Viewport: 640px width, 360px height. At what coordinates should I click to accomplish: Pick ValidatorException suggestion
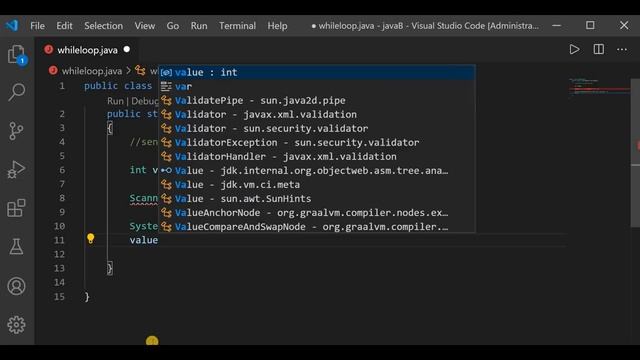[x=317, y=142]
